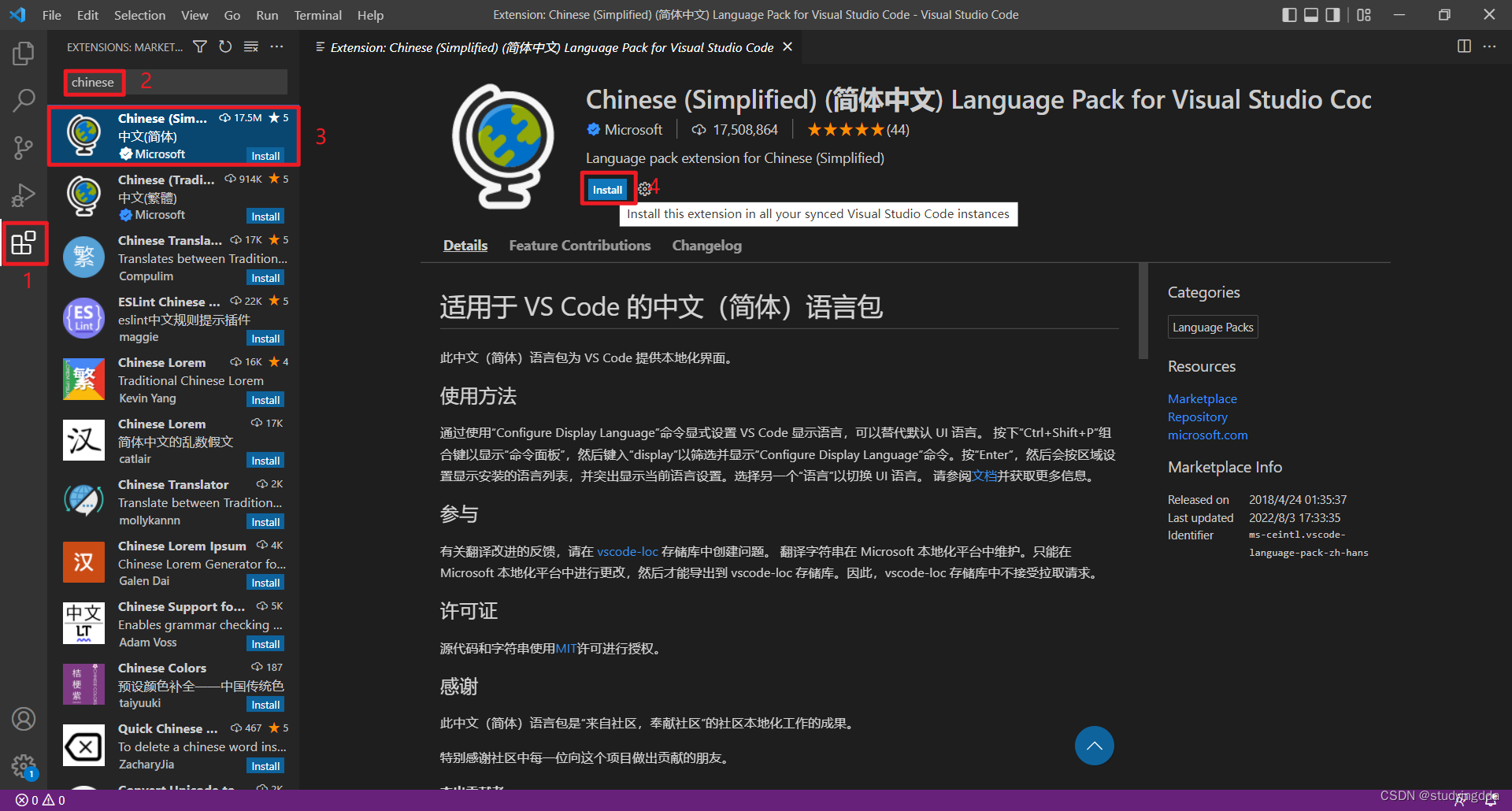
Task: Open the Help menu
Action: click(370, 15)
